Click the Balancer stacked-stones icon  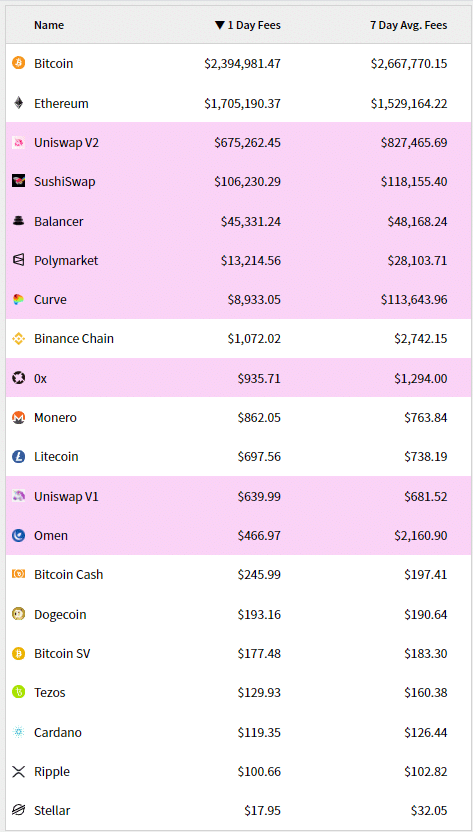coord(19,221)
